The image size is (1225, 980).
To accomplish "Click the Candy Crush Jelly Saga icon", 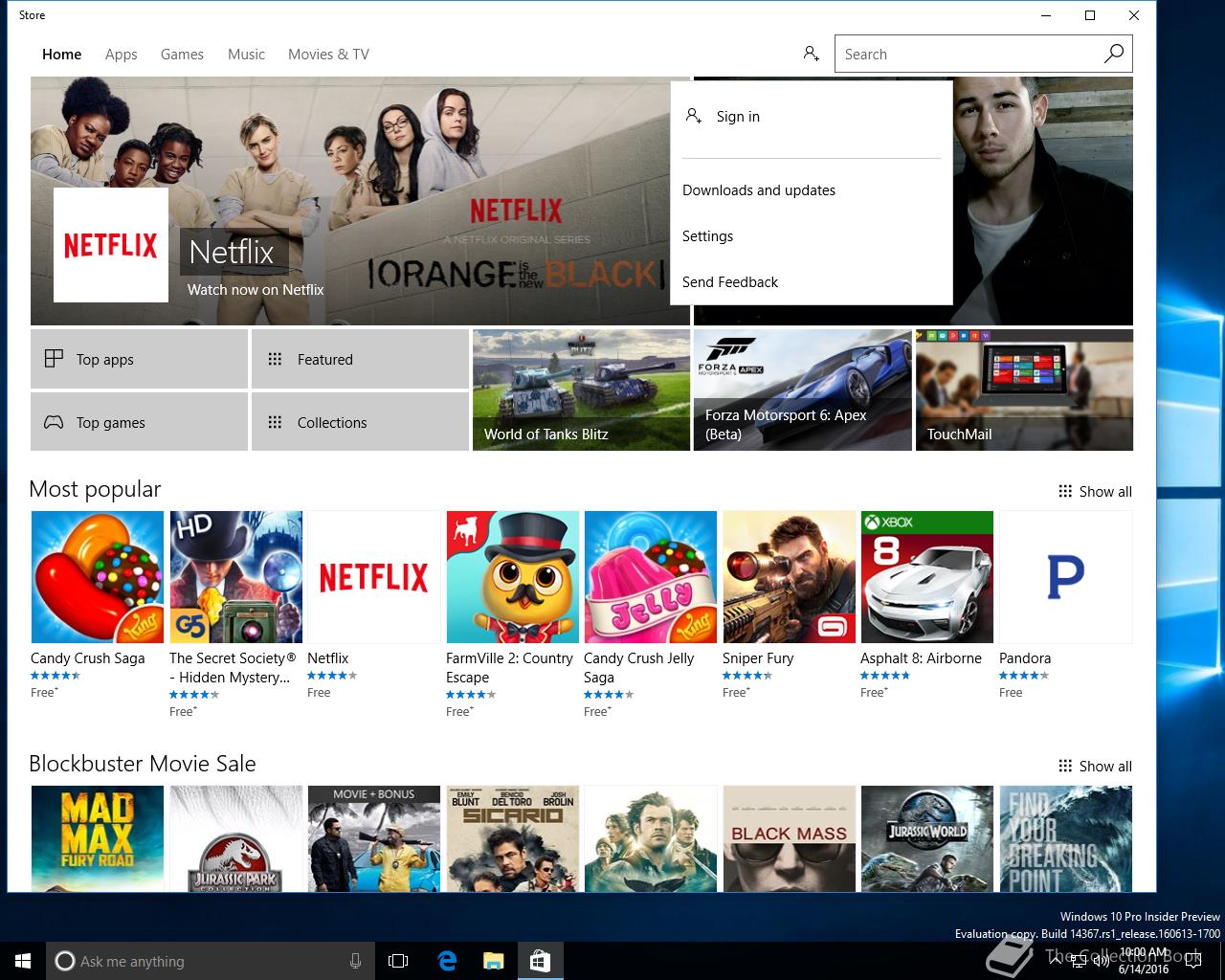I will [651, 577].
